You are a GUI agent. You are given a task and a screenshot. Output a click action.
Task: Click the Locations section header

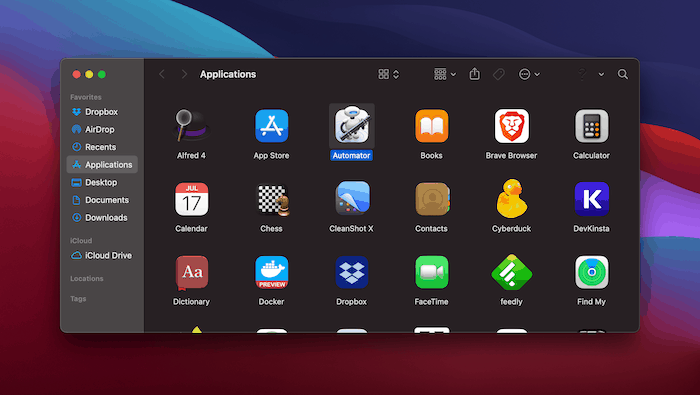tap(87, 279)
